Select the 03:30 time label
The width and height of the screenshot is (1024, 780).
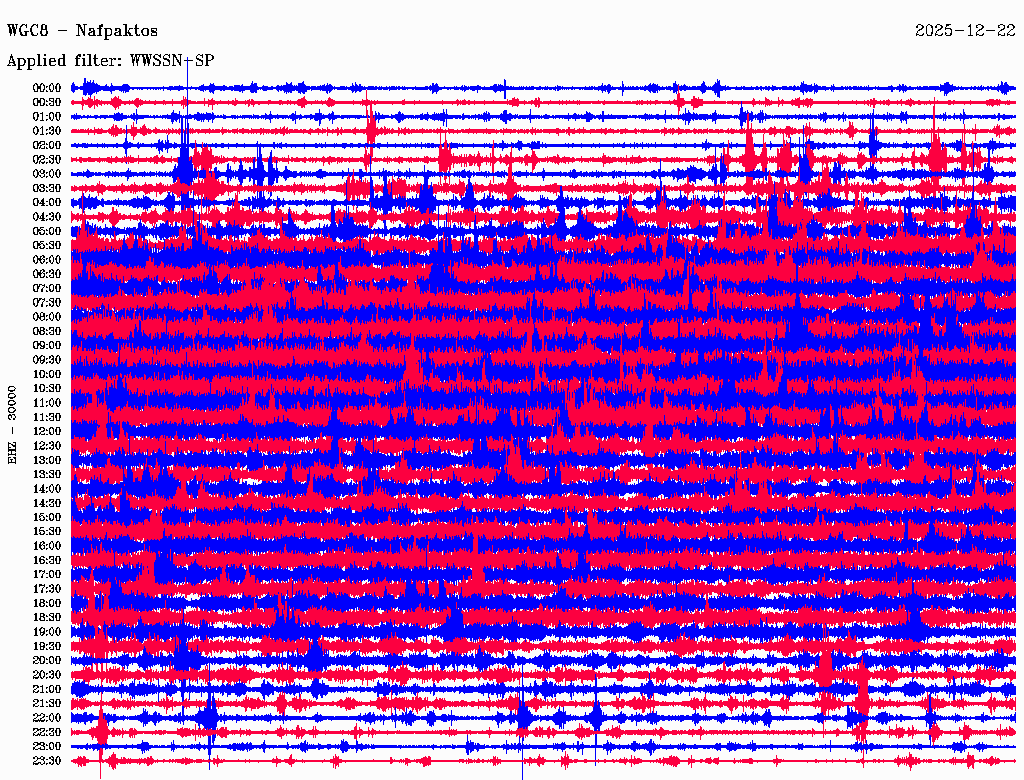(x=47, y=188)
